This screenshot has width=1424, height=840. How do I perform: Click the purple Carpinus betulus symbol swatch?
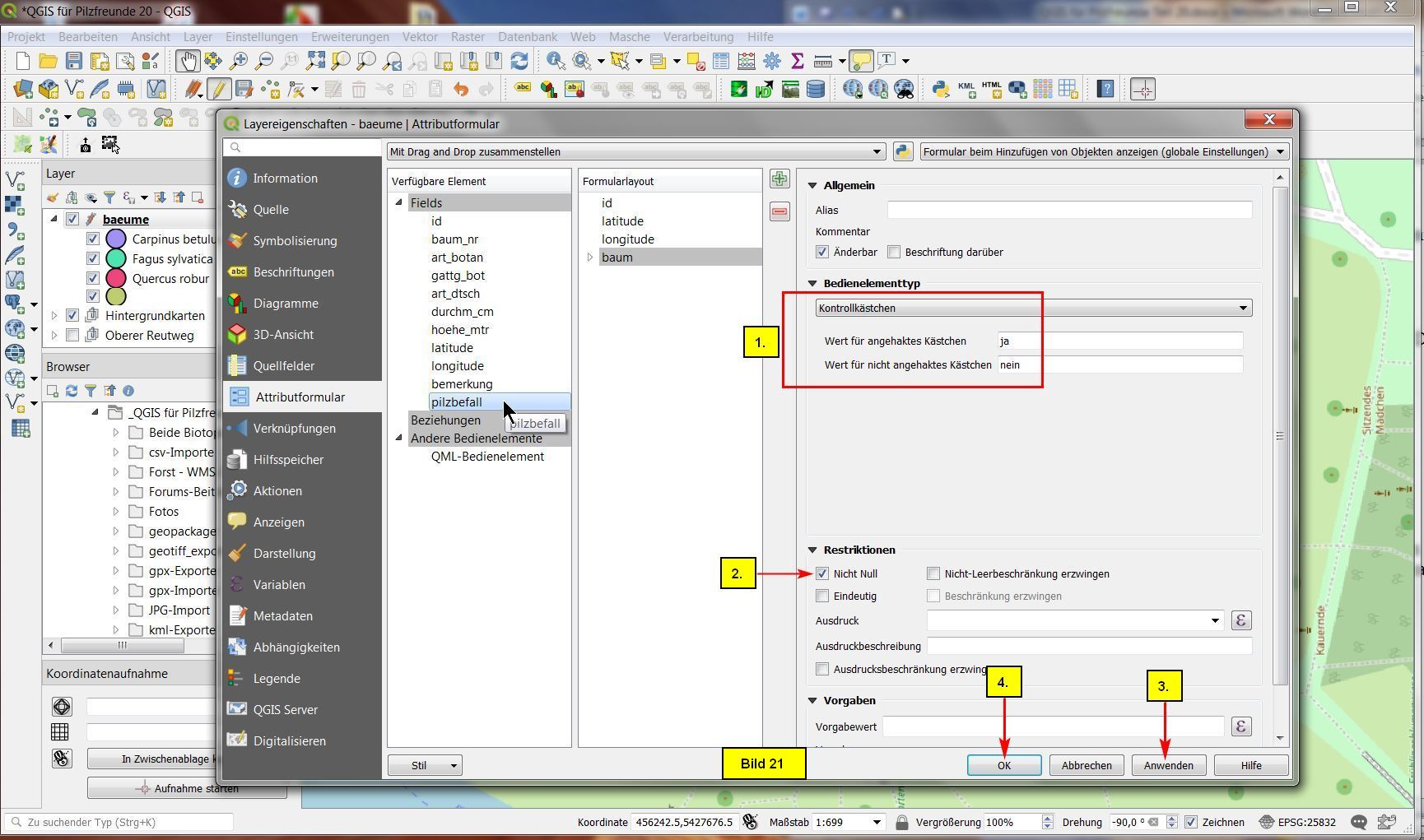point(116,239)
